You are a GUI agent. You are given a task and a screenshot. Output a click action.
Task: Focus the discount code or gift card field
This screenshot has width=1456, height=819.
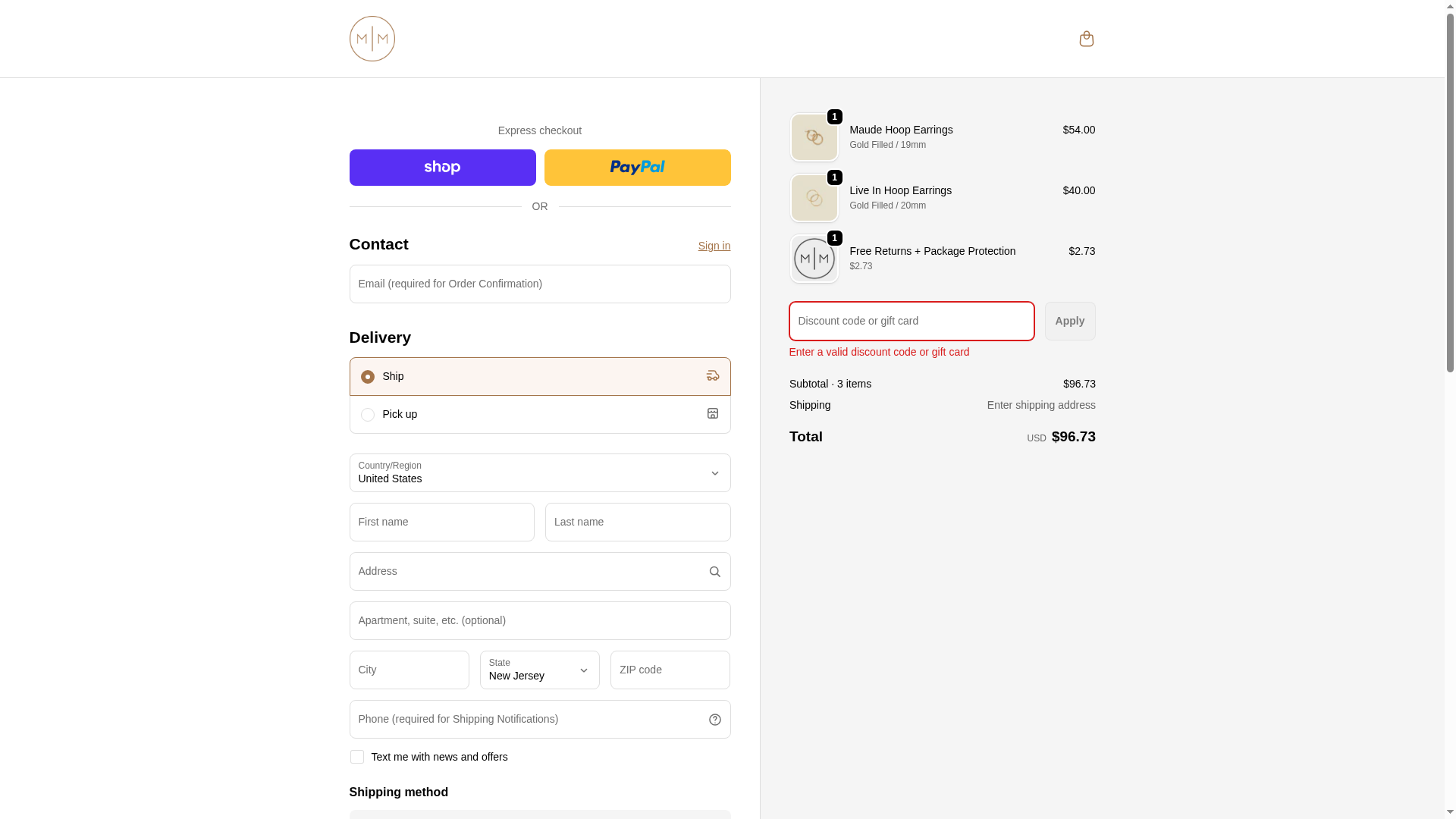(911, 322)
